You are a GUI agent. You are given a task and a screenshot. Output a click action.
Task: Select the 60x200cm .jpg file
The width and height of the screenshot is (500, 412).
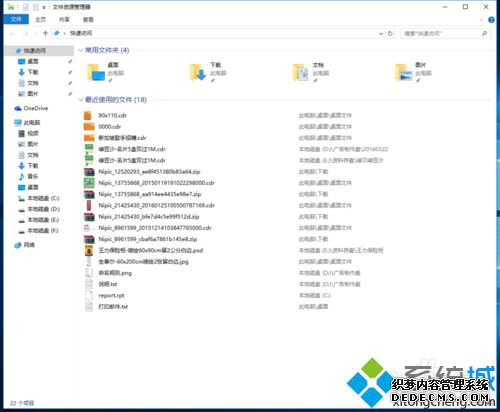143,262
